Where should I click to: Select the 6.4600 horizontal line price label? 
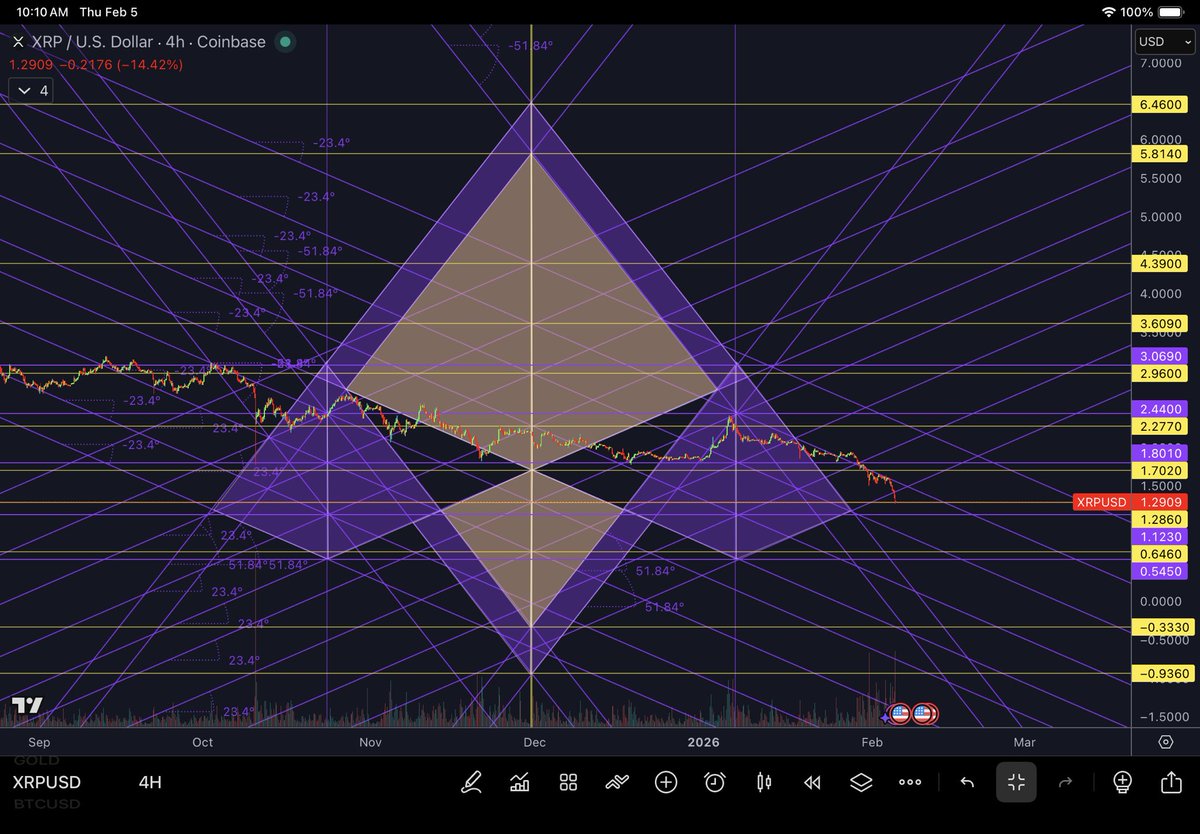click(1161, 104)
